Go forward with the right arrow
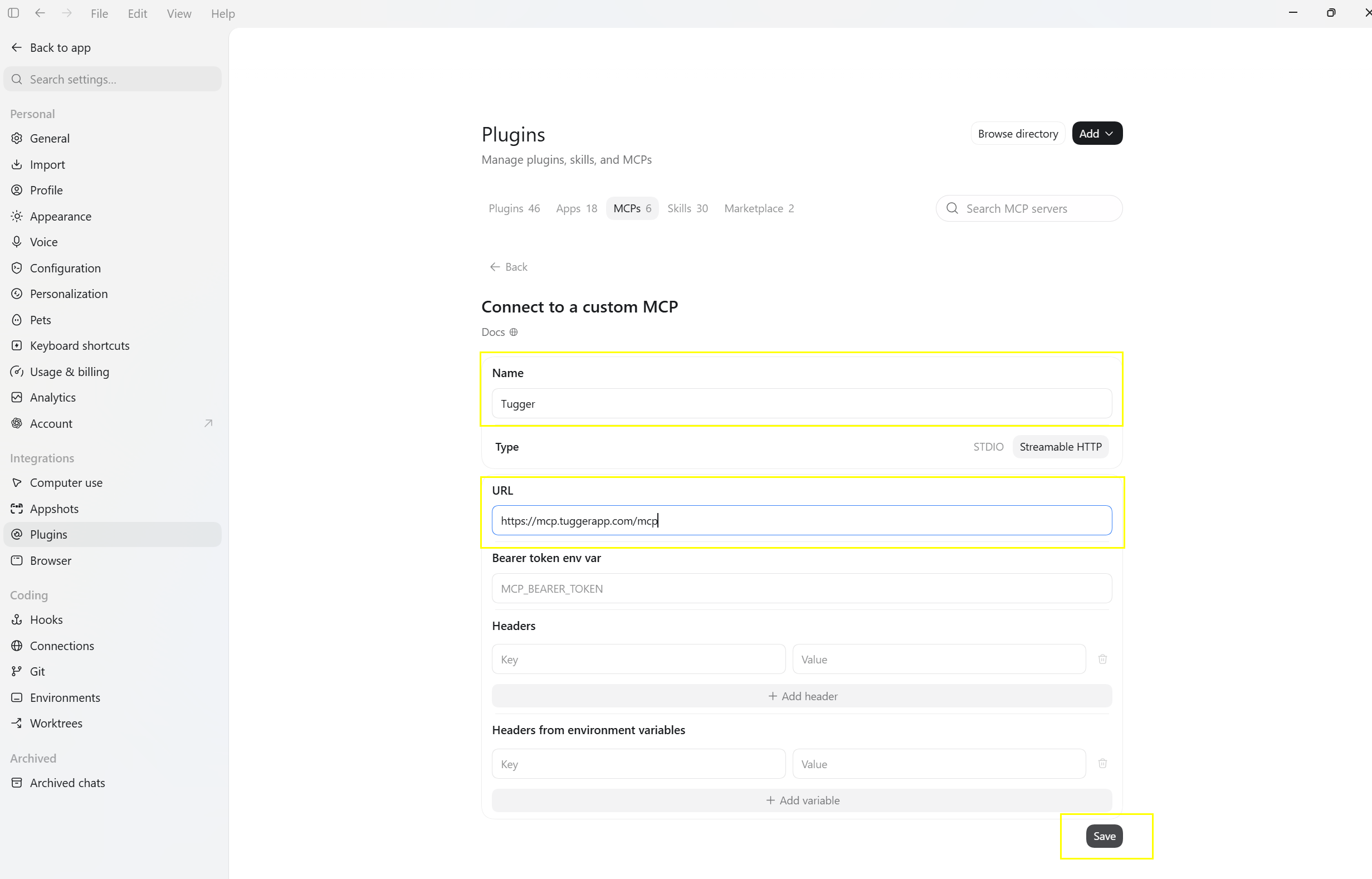This screenshot has height=879, width=1372. (67, 13)
